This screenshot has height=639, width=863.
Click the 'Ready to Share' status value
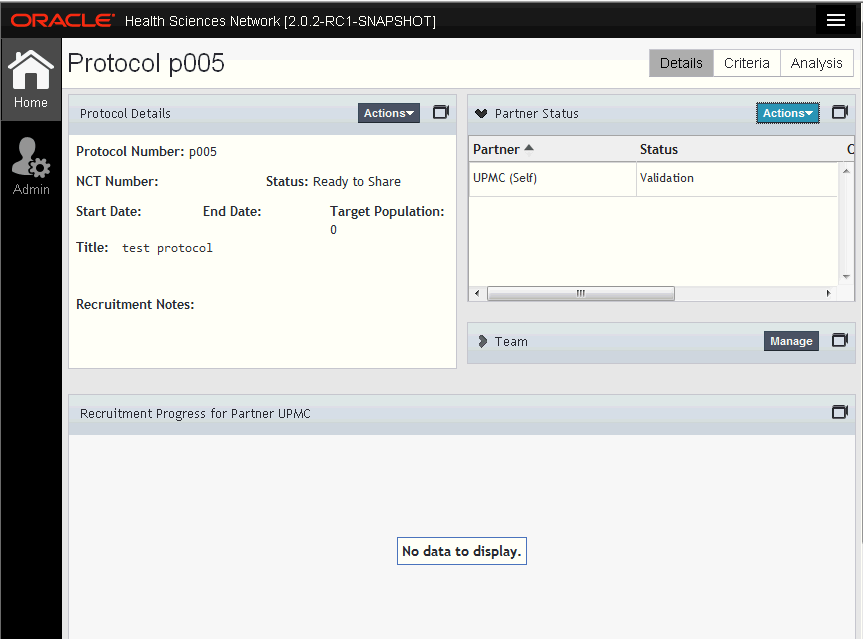(x=357, y=182)
